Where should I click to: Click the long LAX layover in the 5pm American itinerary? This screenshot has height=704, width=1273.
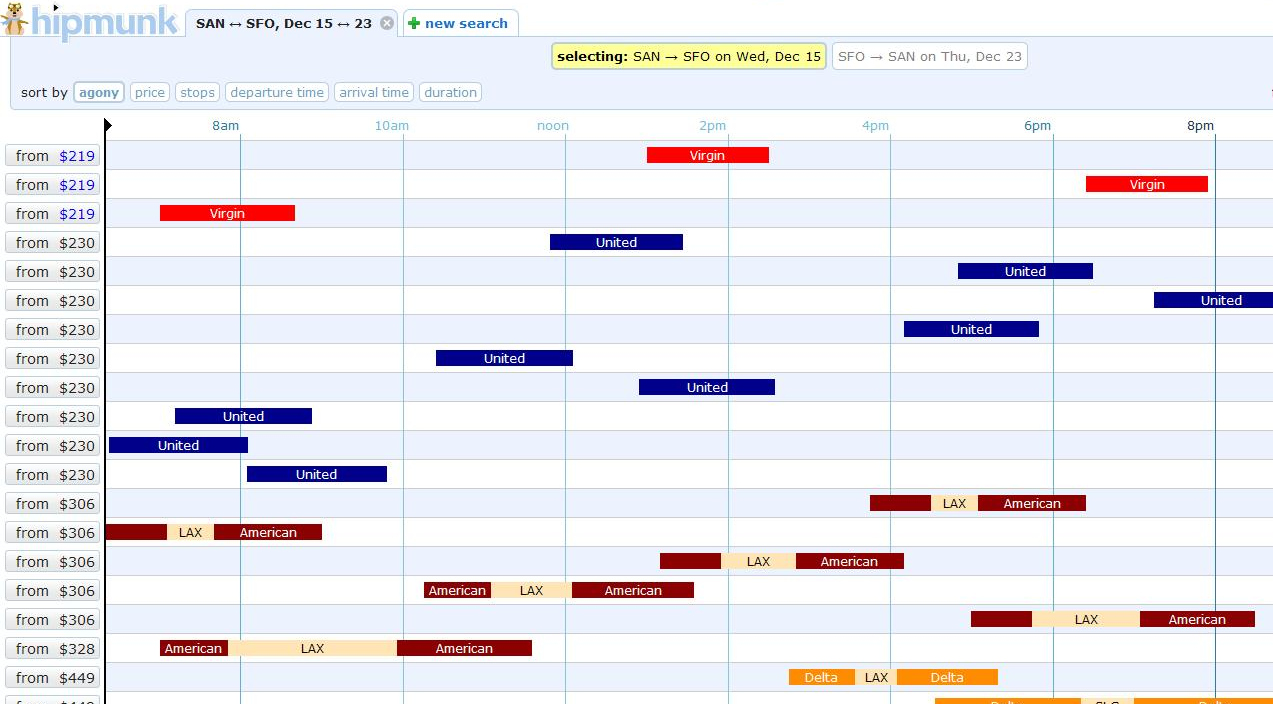click(1086, 619)
